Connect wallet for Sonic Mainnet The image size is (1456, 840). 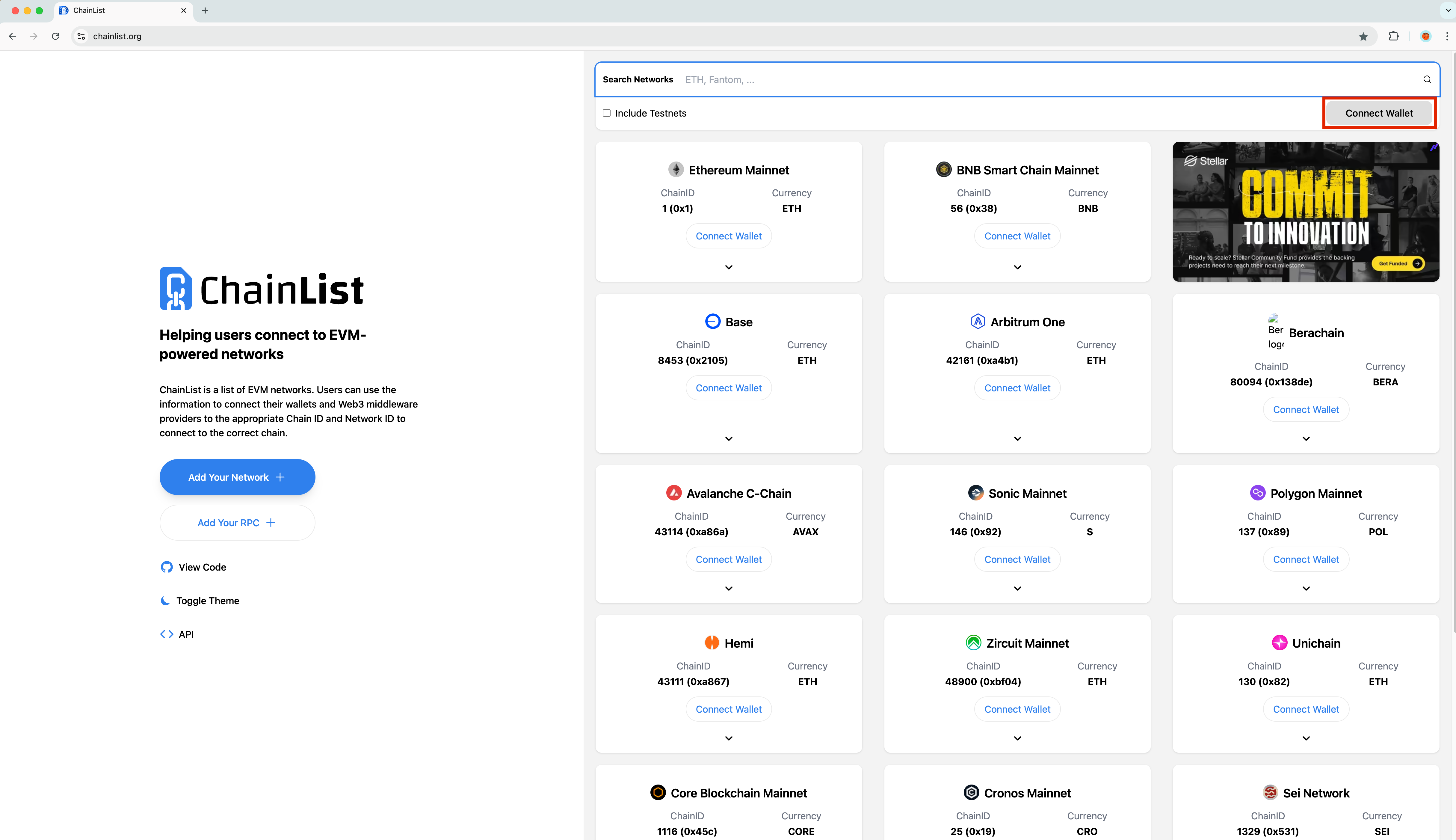[x=1018, y=559]
